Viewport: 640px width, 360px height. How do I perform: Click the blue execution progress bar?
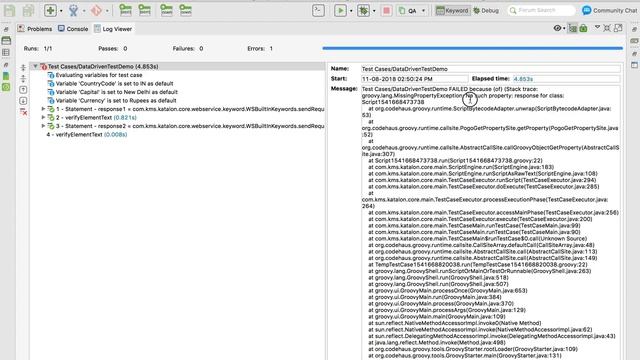[473, 48]
